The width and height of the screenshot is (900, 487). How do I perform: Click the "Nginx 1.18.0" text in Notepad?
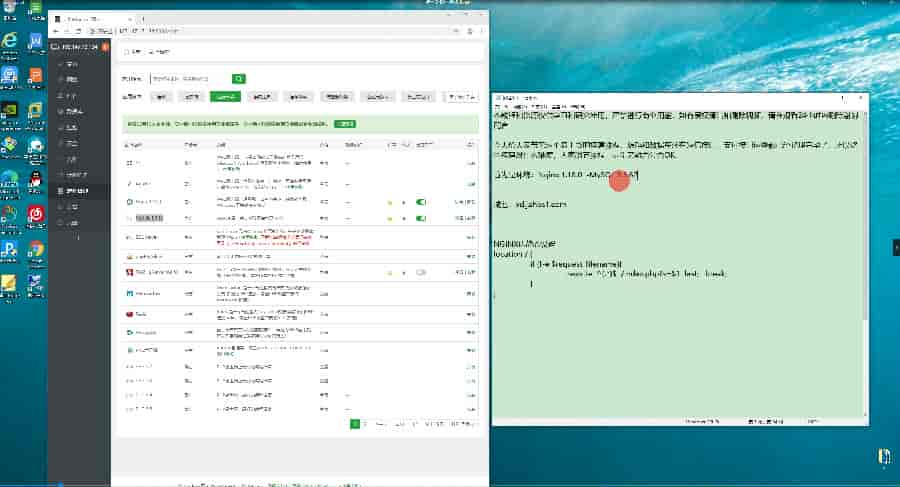coord(560,174)
